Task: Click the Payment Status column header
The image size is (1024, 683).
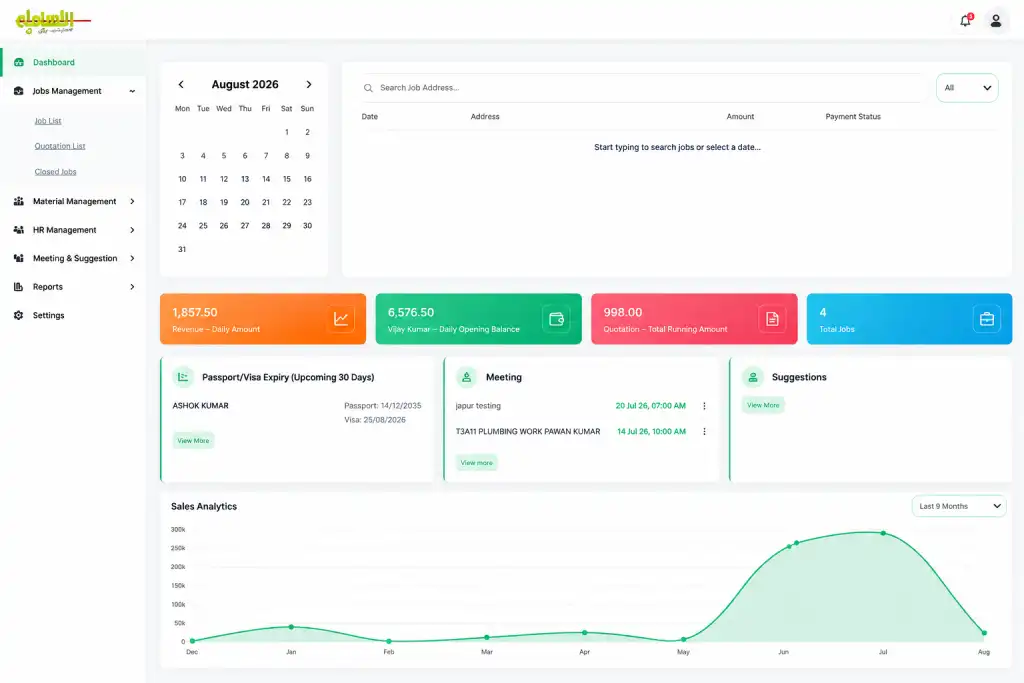Action: point(853,117)
